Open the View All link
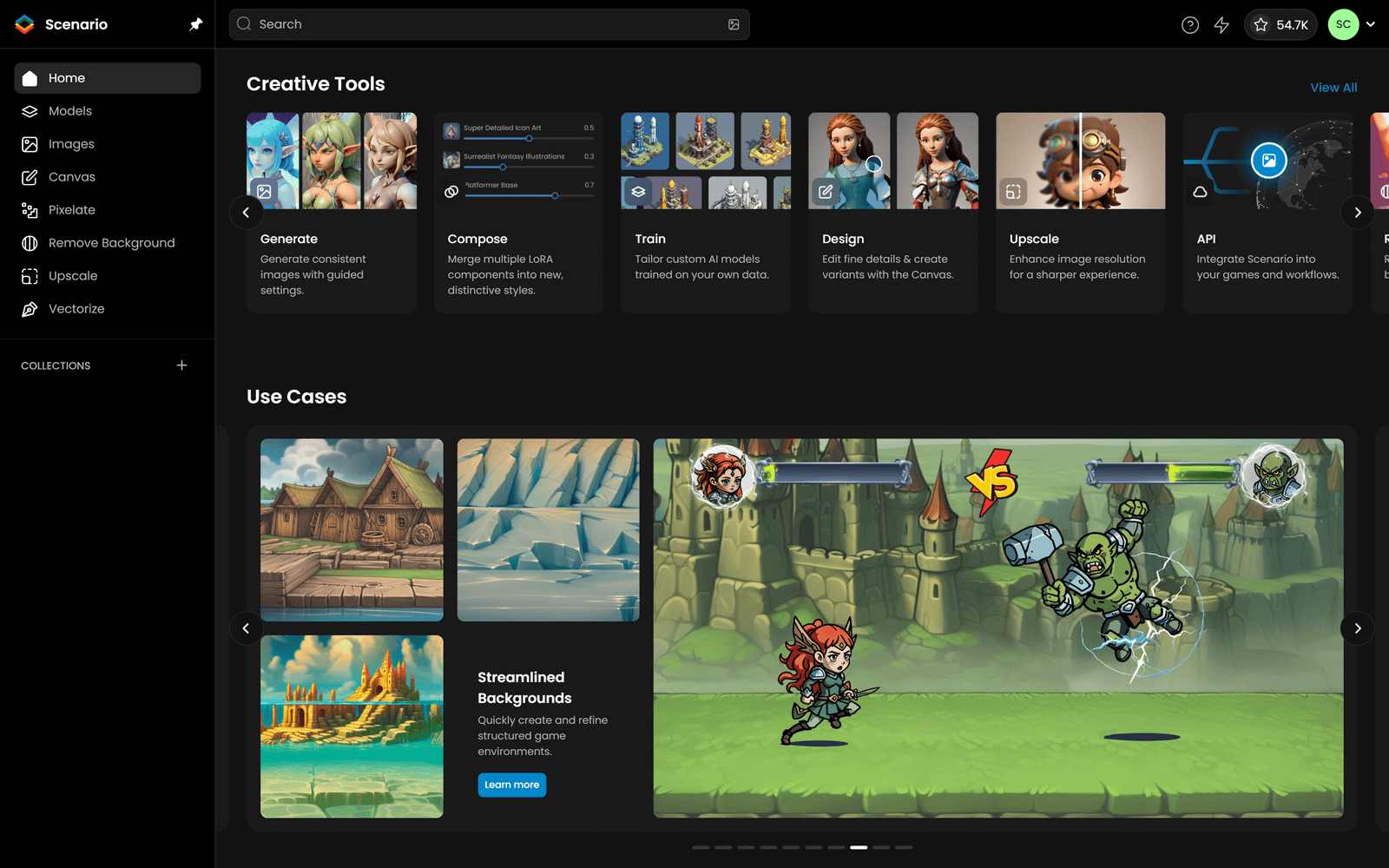The image size is (1389, 868). tap(1333, 88)
